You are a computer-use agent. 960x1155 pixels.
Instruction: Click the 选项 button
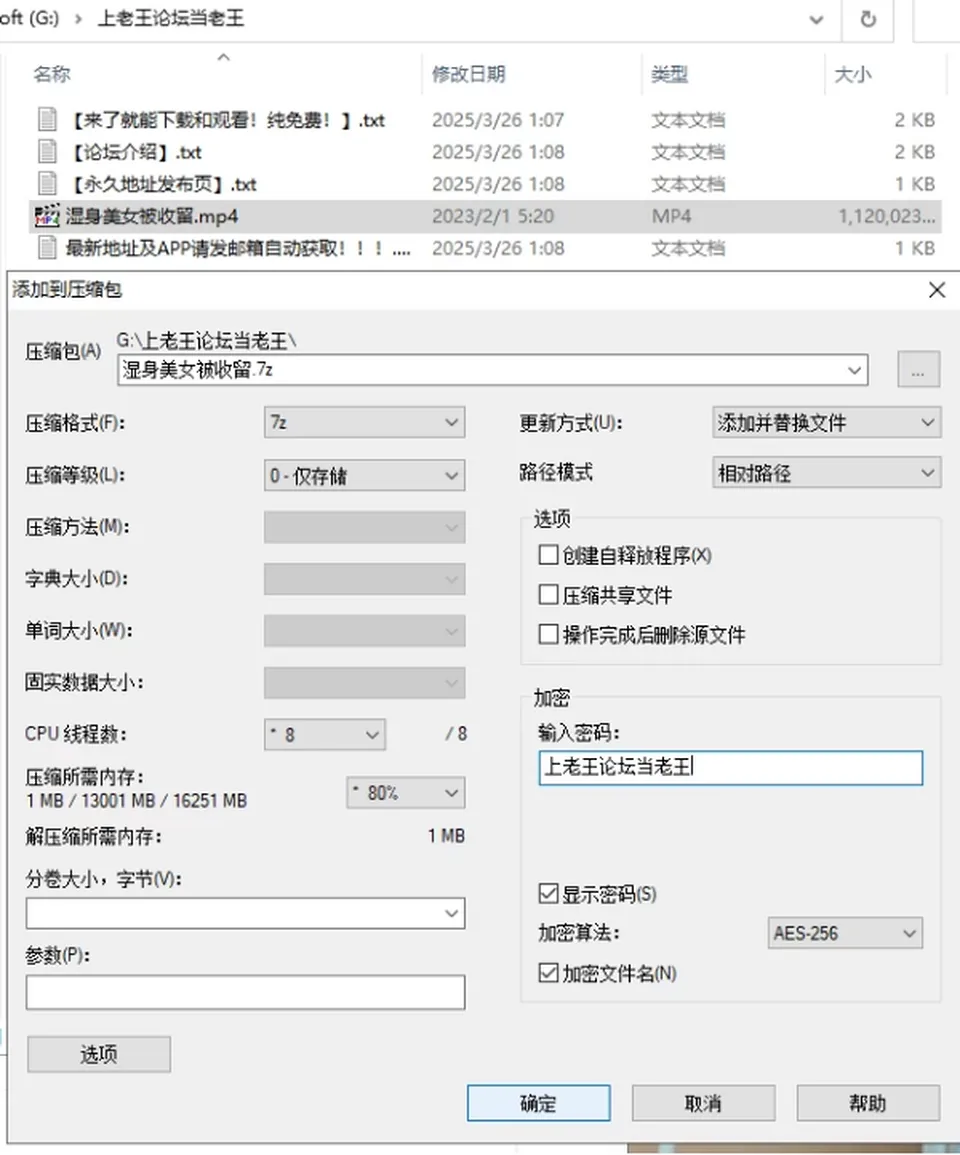pyautogui.click(x=99, y=1054)
